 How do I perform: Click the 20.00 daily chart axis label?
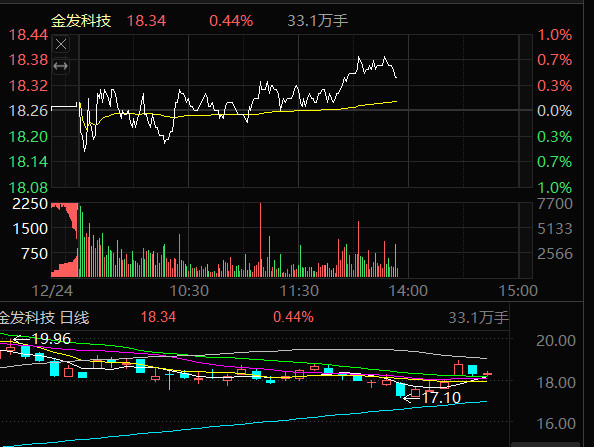556,341
